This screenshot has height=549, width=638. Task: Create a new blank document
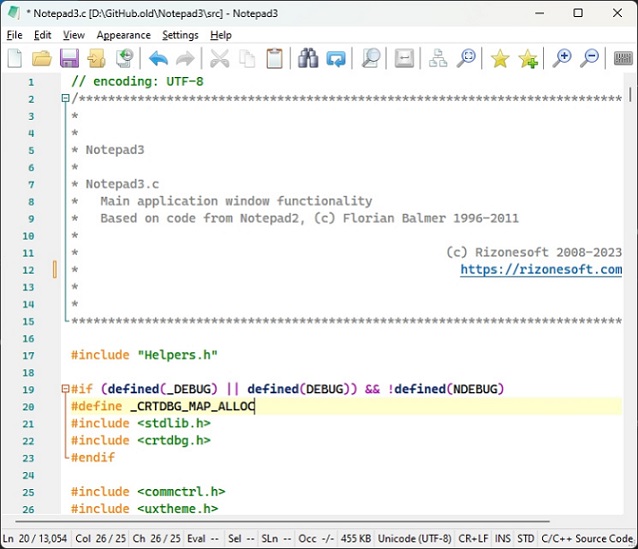click(x=15, y=58)
